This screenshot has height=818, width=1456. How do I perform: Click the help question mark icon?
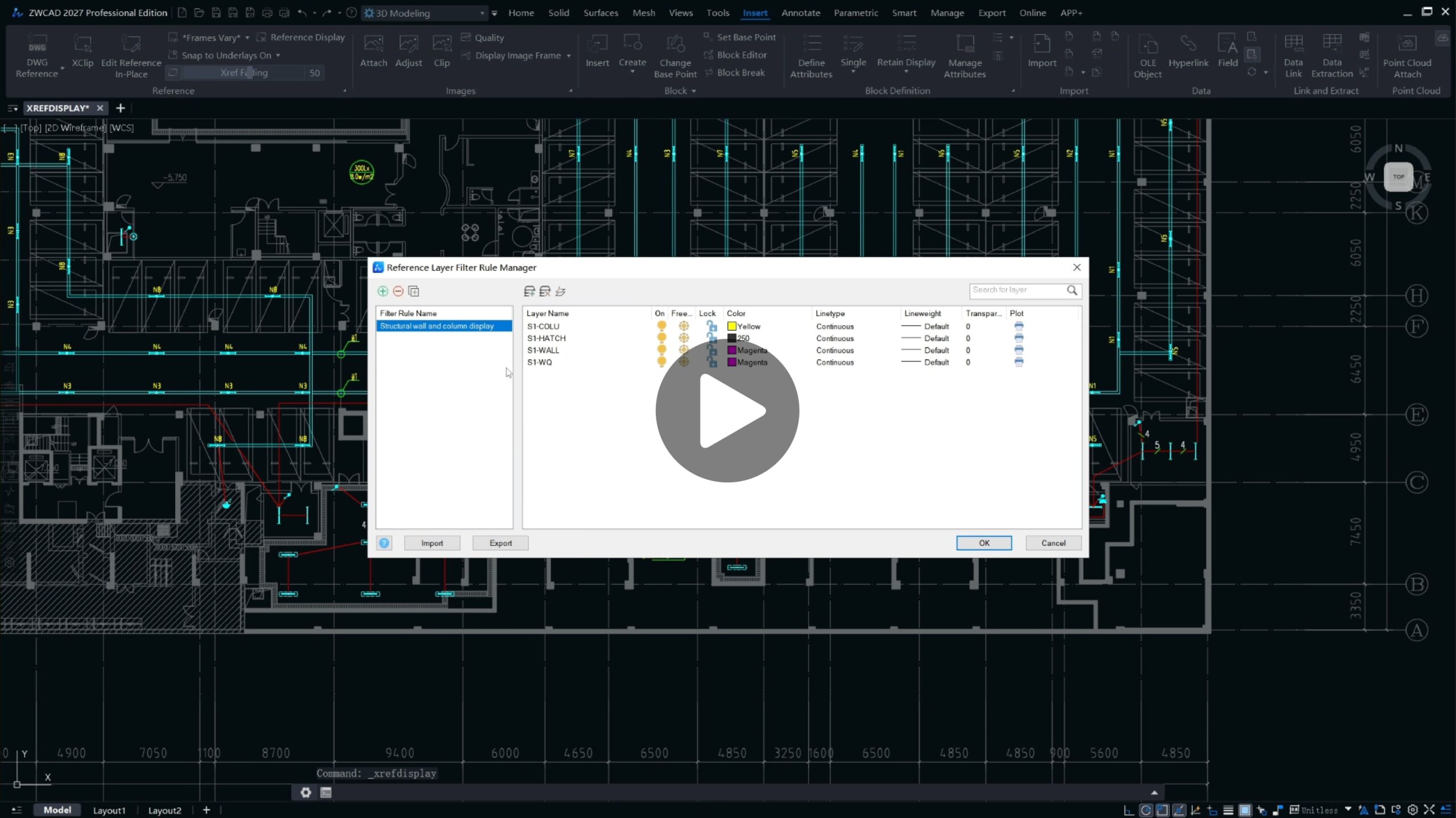384,543
